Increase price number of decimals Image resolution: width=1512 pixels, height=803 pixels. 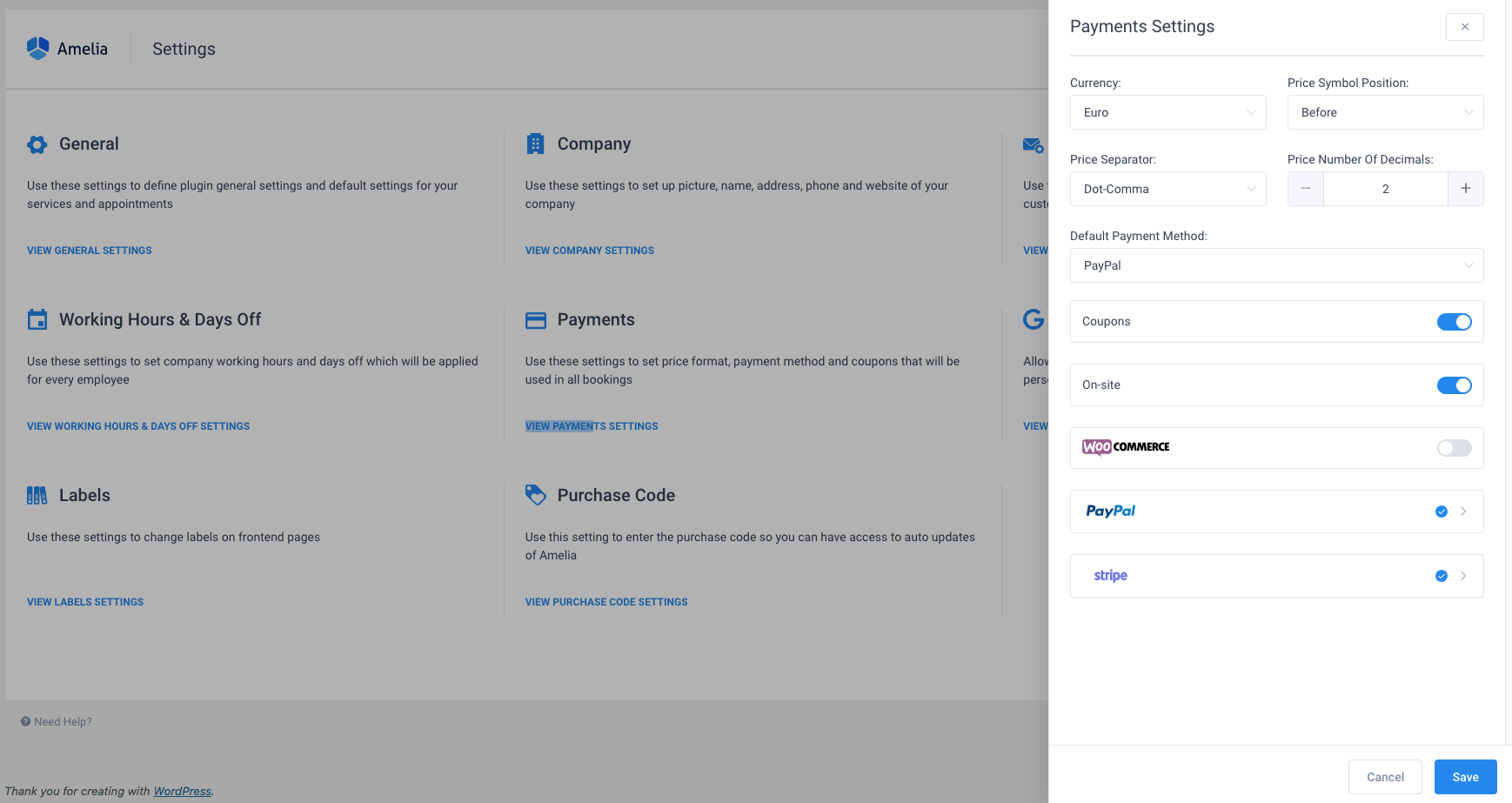(x=1466, y=189)
